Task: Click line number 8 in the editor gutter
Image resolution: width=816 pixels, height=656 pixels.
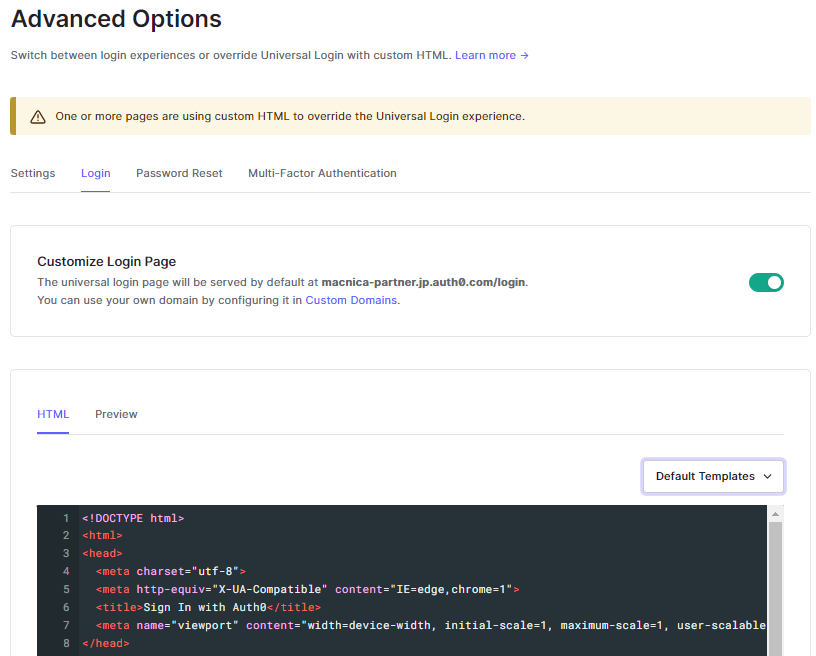Action: 65,643
